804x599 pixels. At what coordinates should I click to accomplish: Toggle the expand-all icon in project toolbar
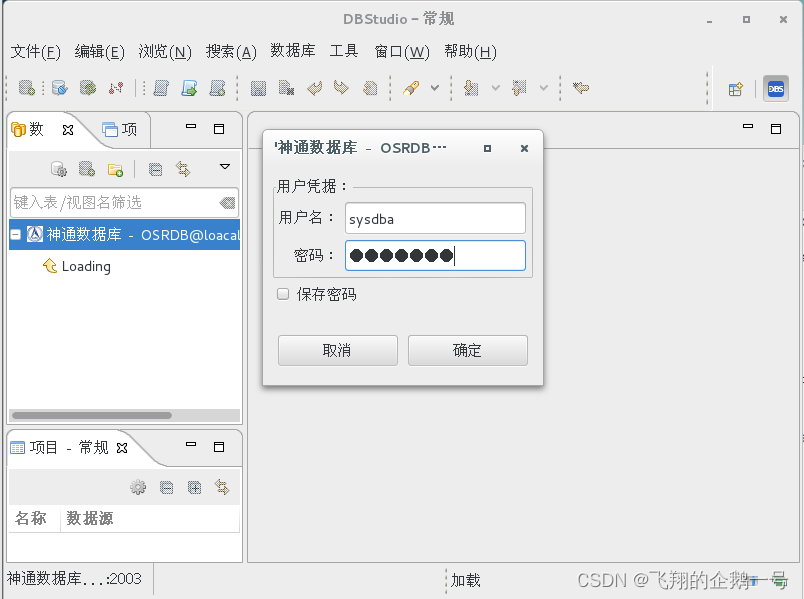click(194, 487)
